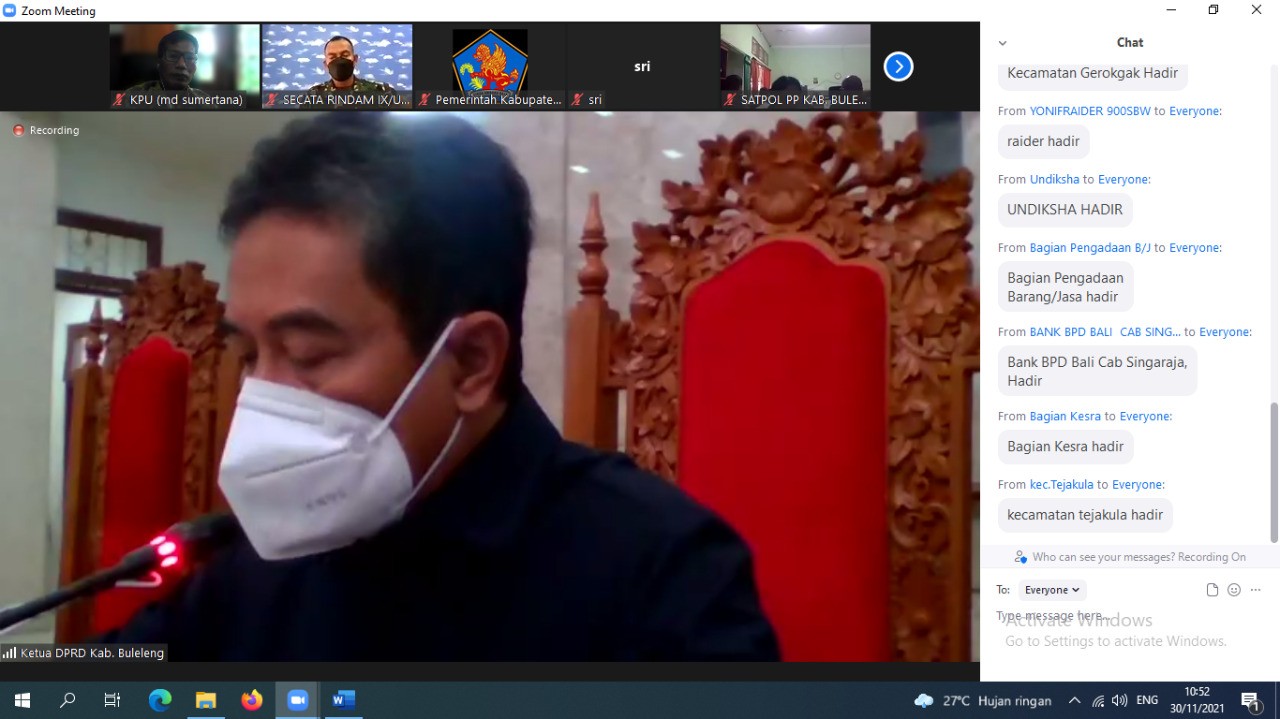The image size is (1280, 719).
Task: Click the Zoom shield icon in title bar
Action: pos(10,11)
